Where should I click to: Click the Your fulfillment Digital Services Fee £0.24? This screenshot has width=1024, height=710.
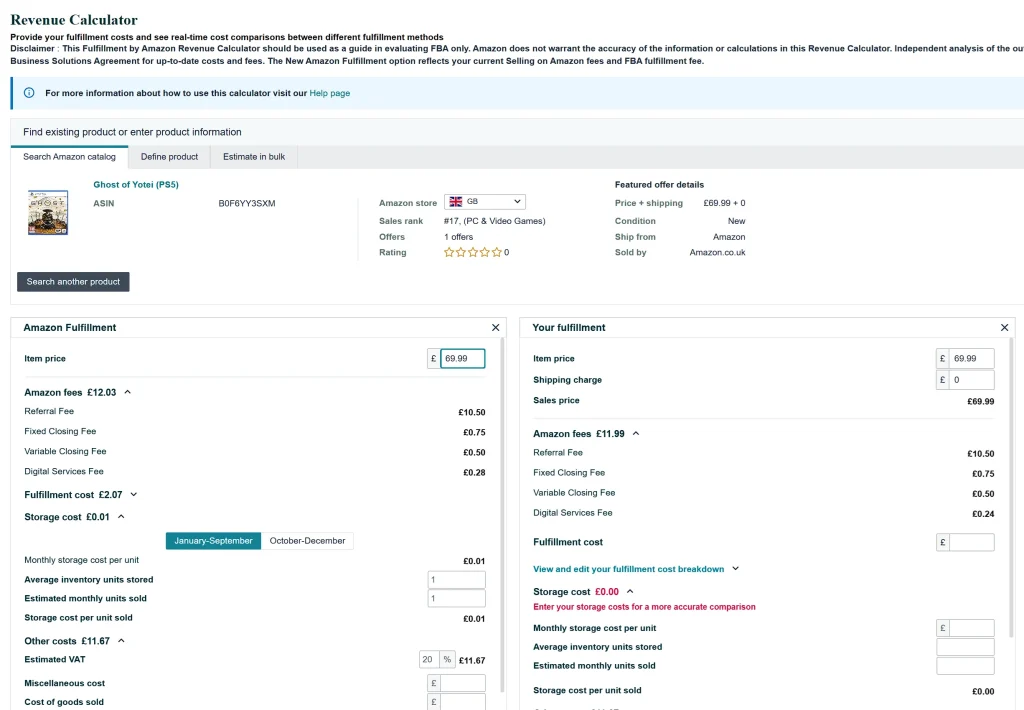pyautogui.click(x=983, y=514)
